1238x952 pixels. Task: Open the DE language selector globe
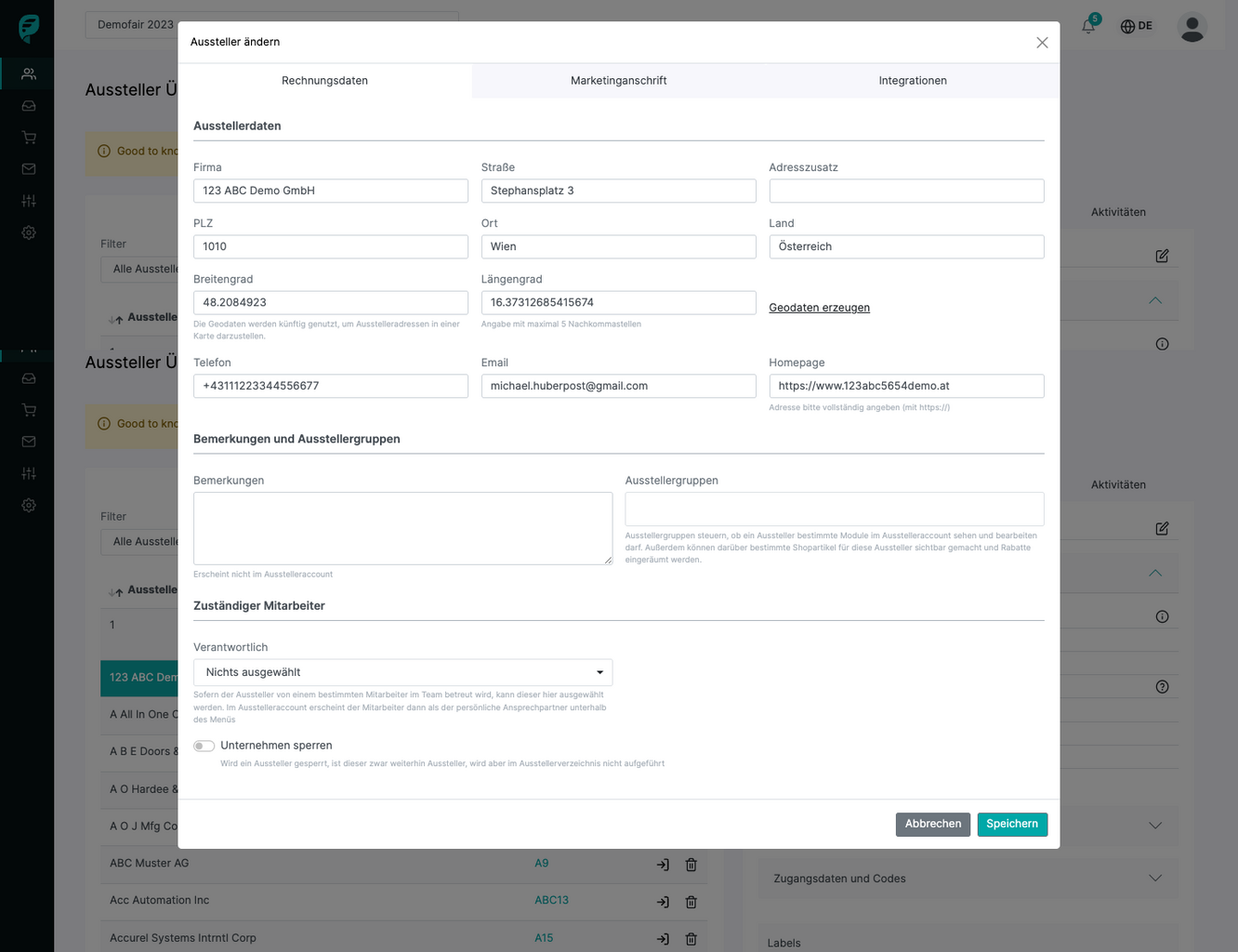click(1136, 26)
